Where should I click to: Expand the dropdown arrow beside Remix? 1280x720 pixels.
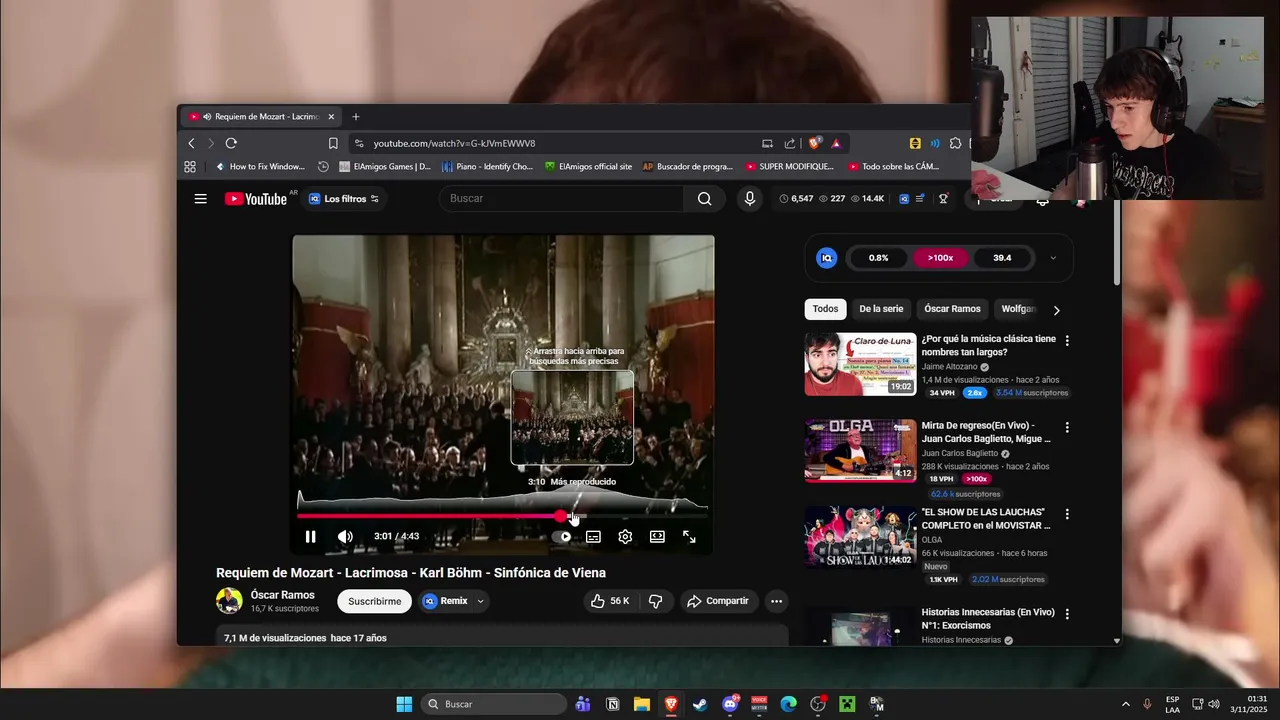[x=481, y=601]
